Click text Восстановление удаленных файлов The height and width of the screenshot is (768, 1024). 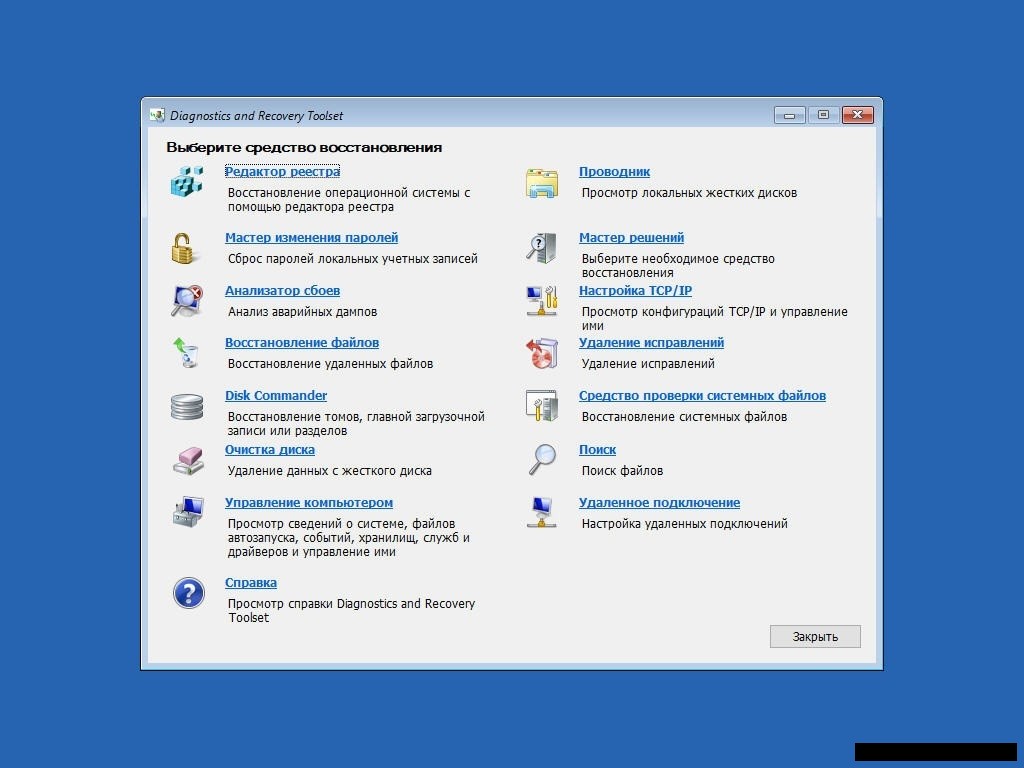point(330,364)
